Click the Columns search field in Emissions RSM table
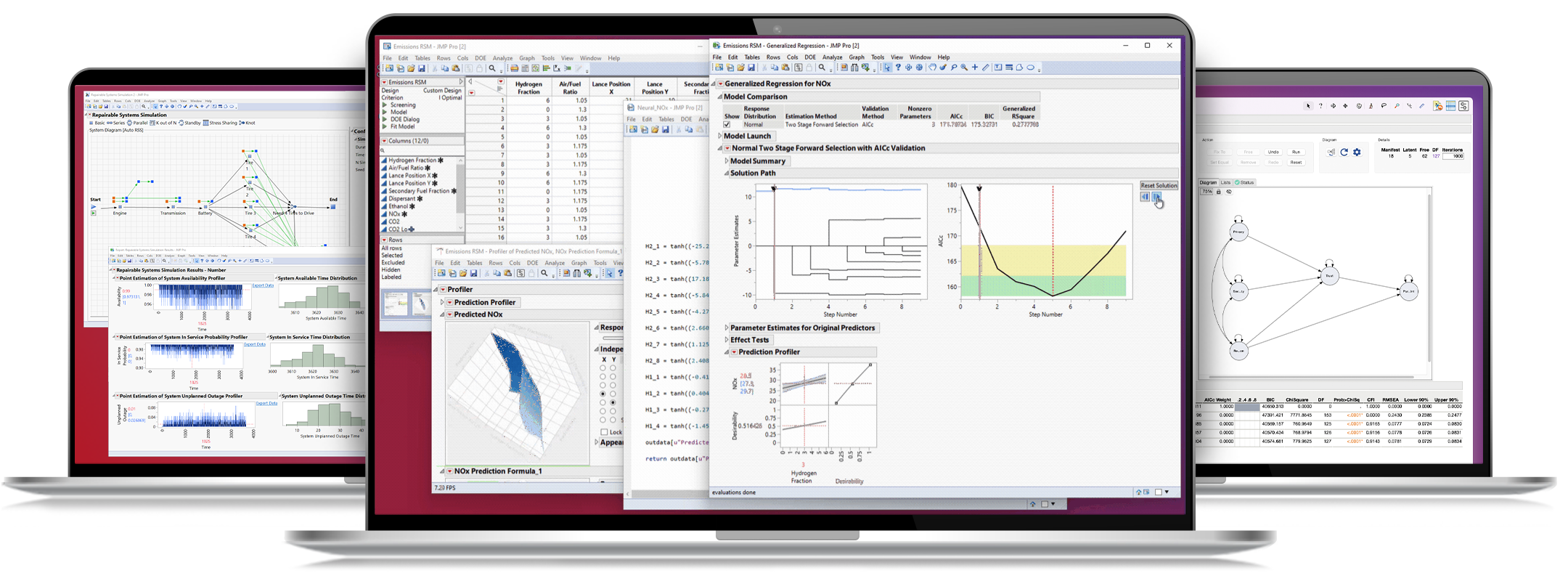 [422, 150]
